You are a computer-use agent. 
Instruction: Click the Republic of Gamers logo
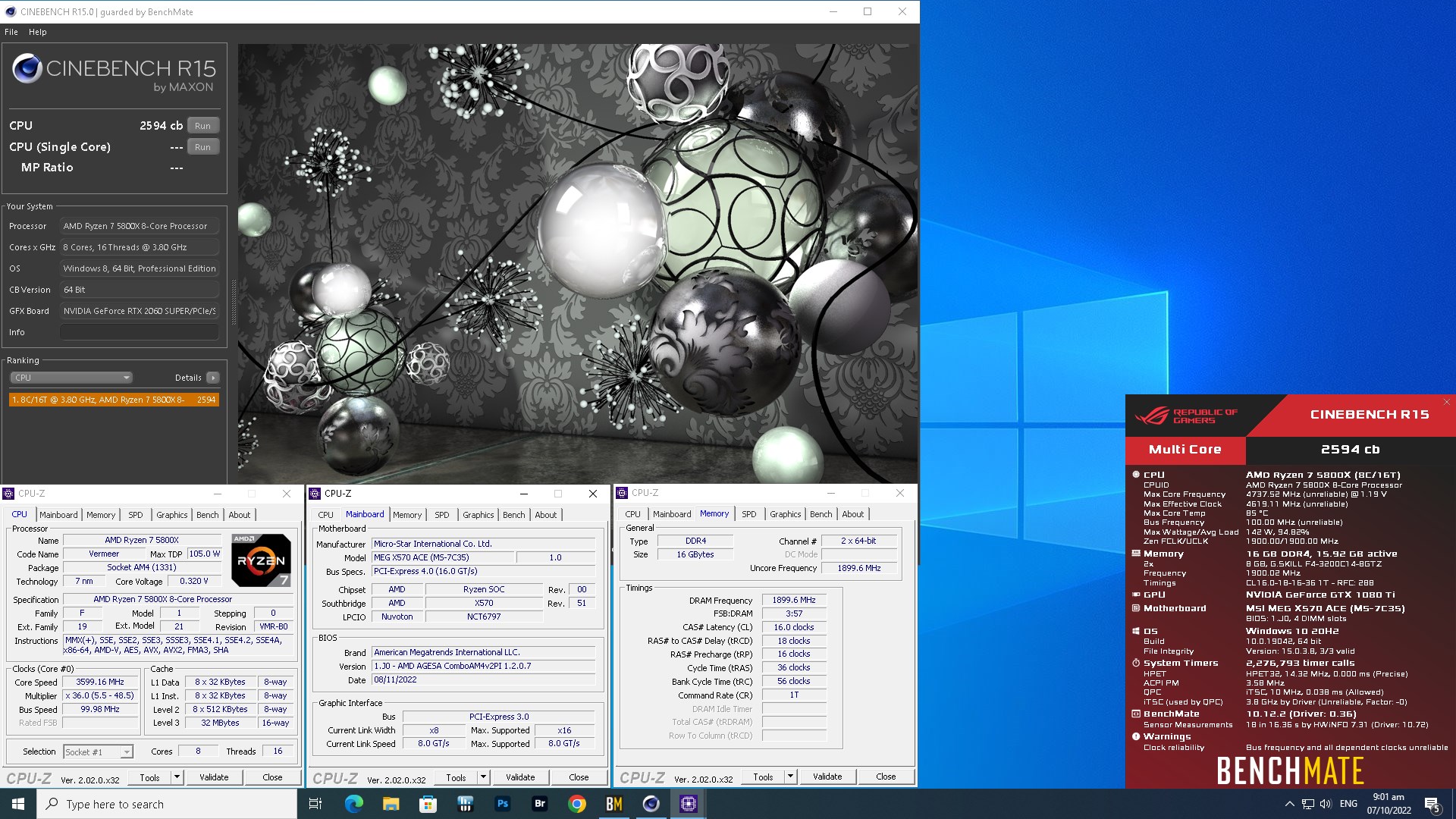tap(1186, 416)
